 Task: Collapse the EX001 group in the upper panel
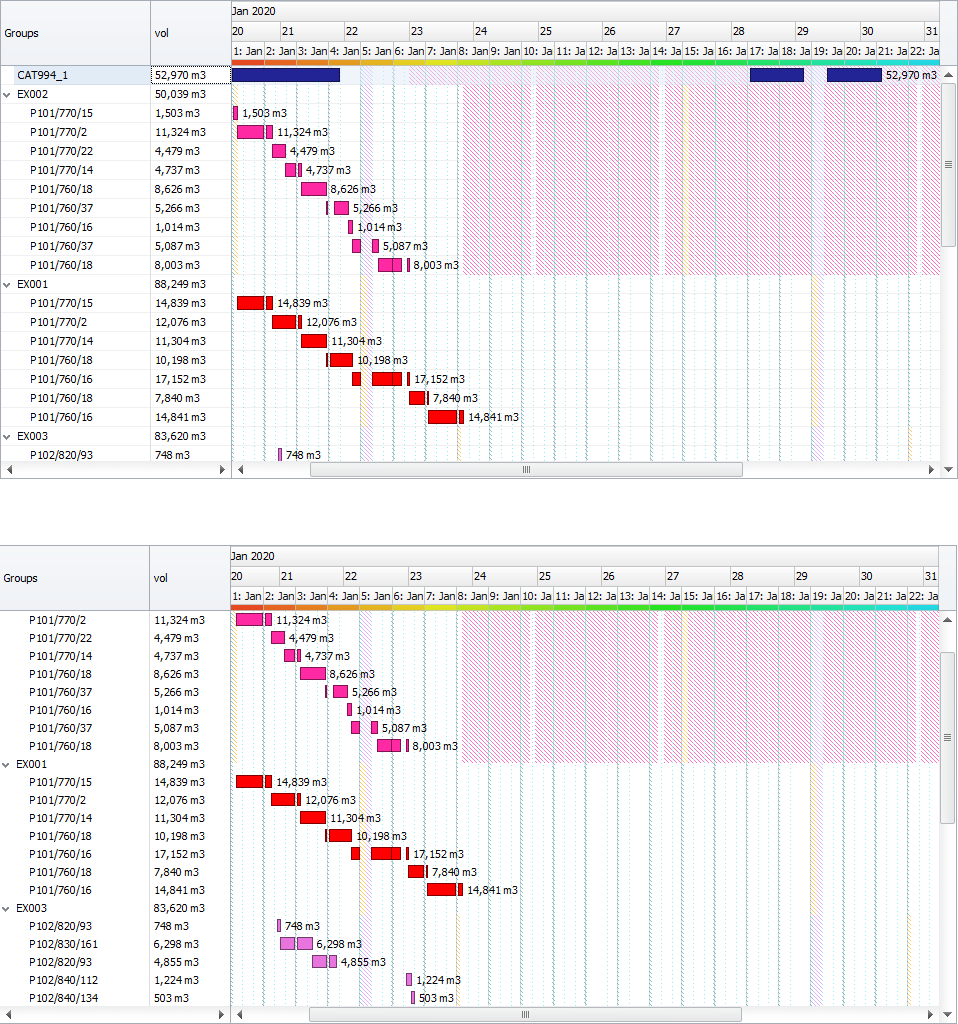pos(8,284)
